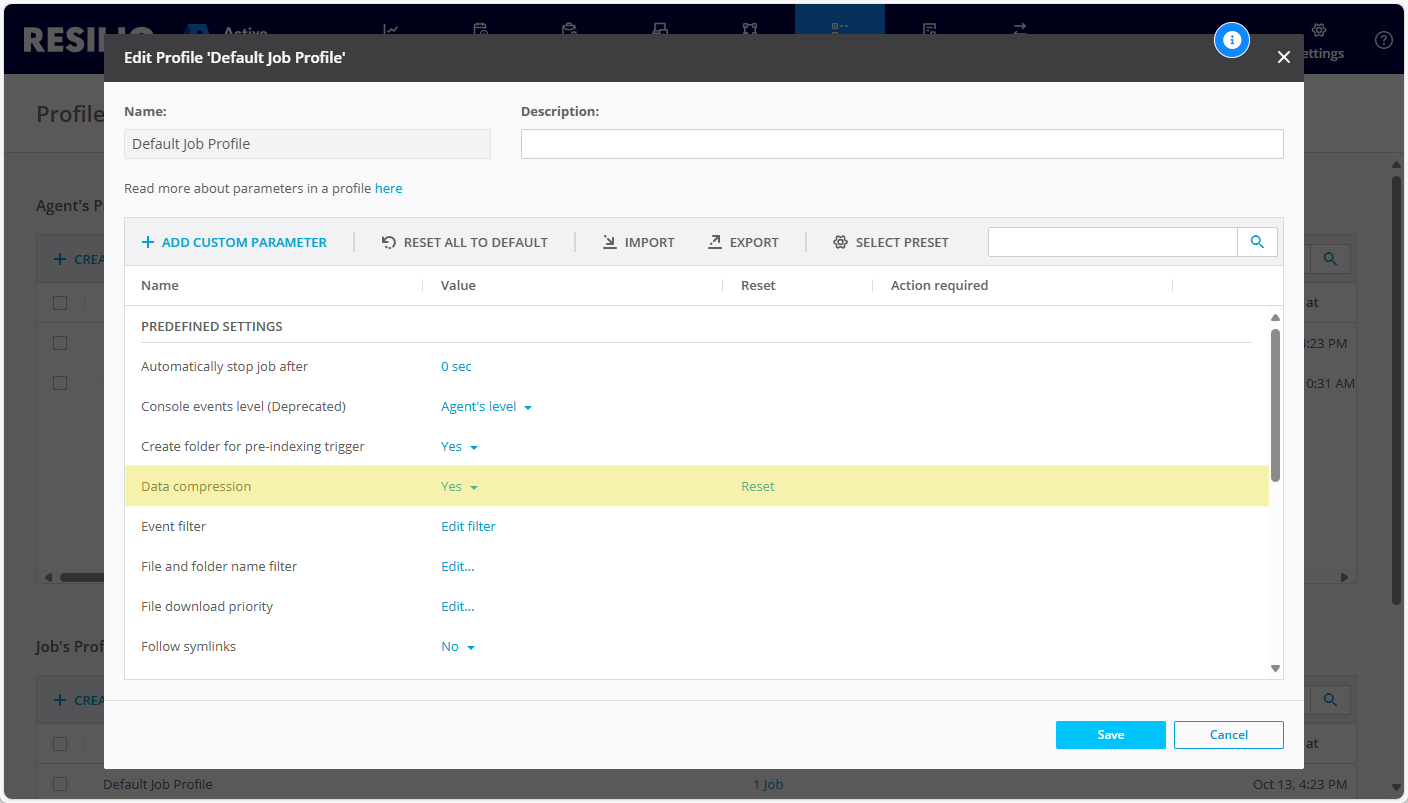Open Data compression Yes dropdown
Screen dimensions: 1408x803
(x=459, y=487)
